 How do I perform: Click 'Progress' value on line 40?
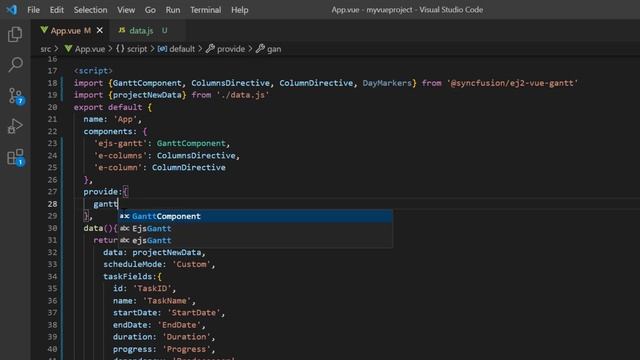click(186, 349)
